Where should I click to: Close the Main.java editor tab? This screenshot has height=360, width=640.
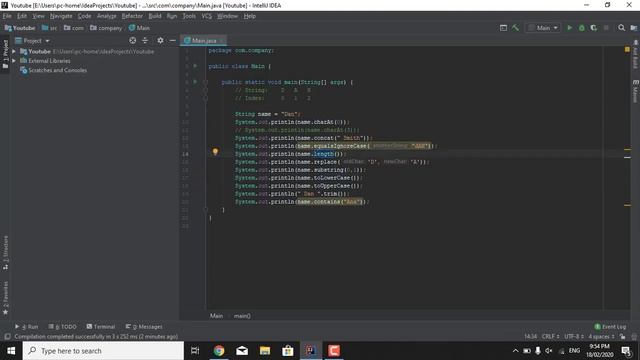(x=222, y=40)
